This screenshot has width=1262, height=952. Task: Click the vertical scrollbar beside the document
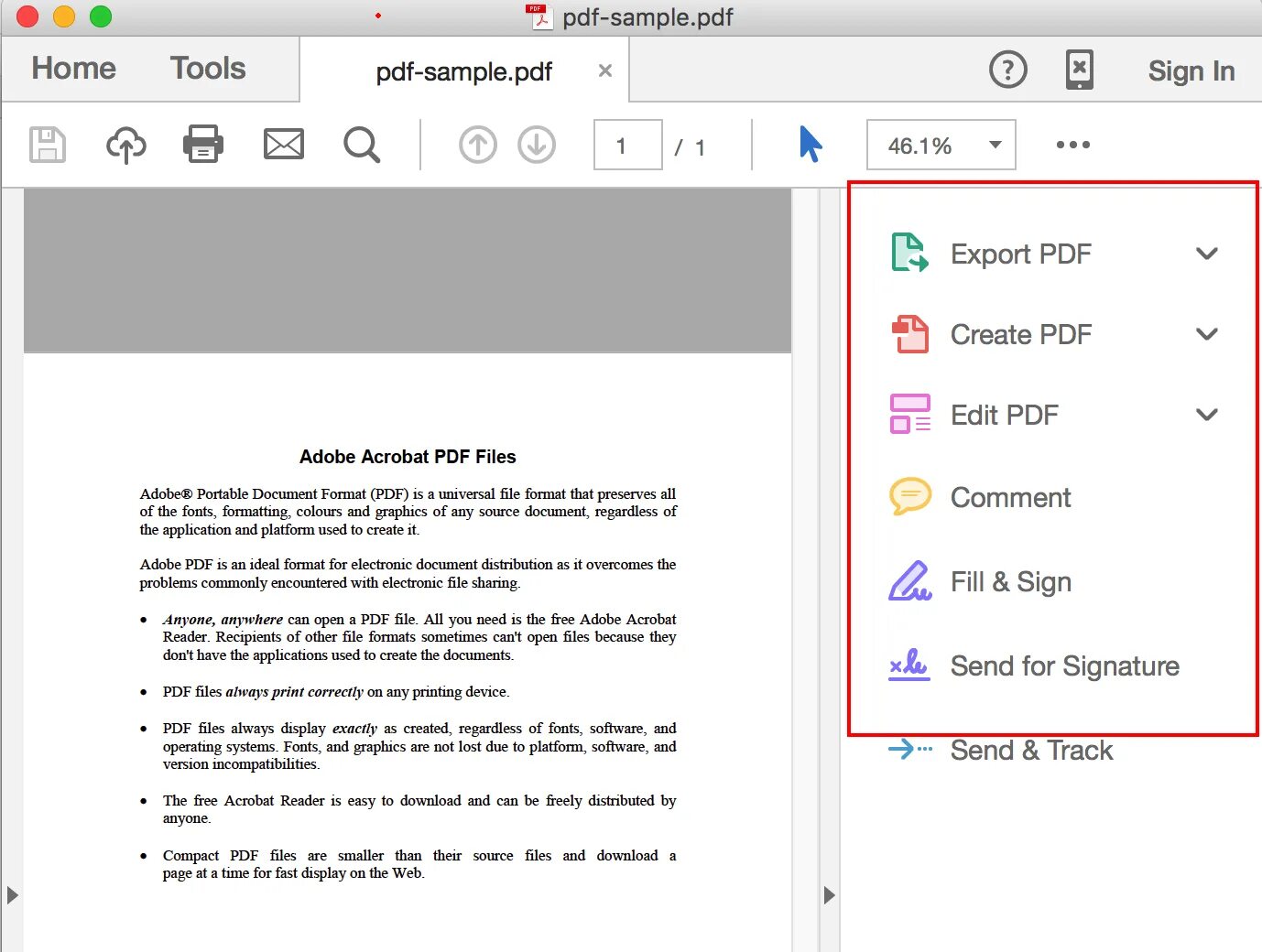tap(806, 569)
